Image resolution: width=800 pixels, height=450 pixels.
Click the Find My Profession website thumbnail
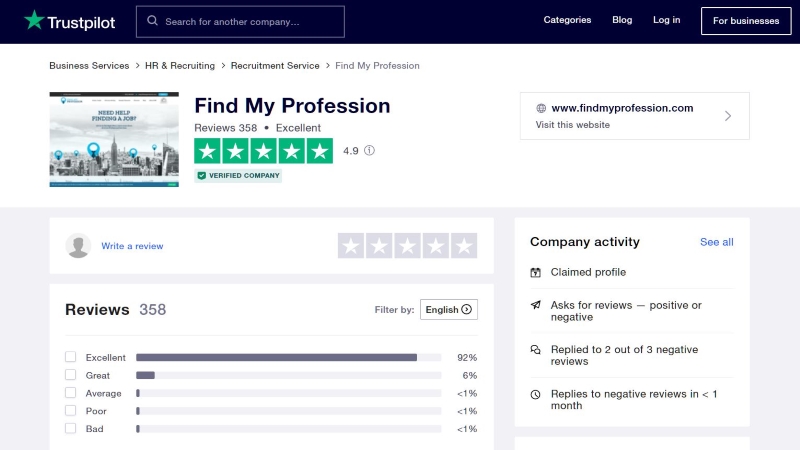(x=114, y=139)
